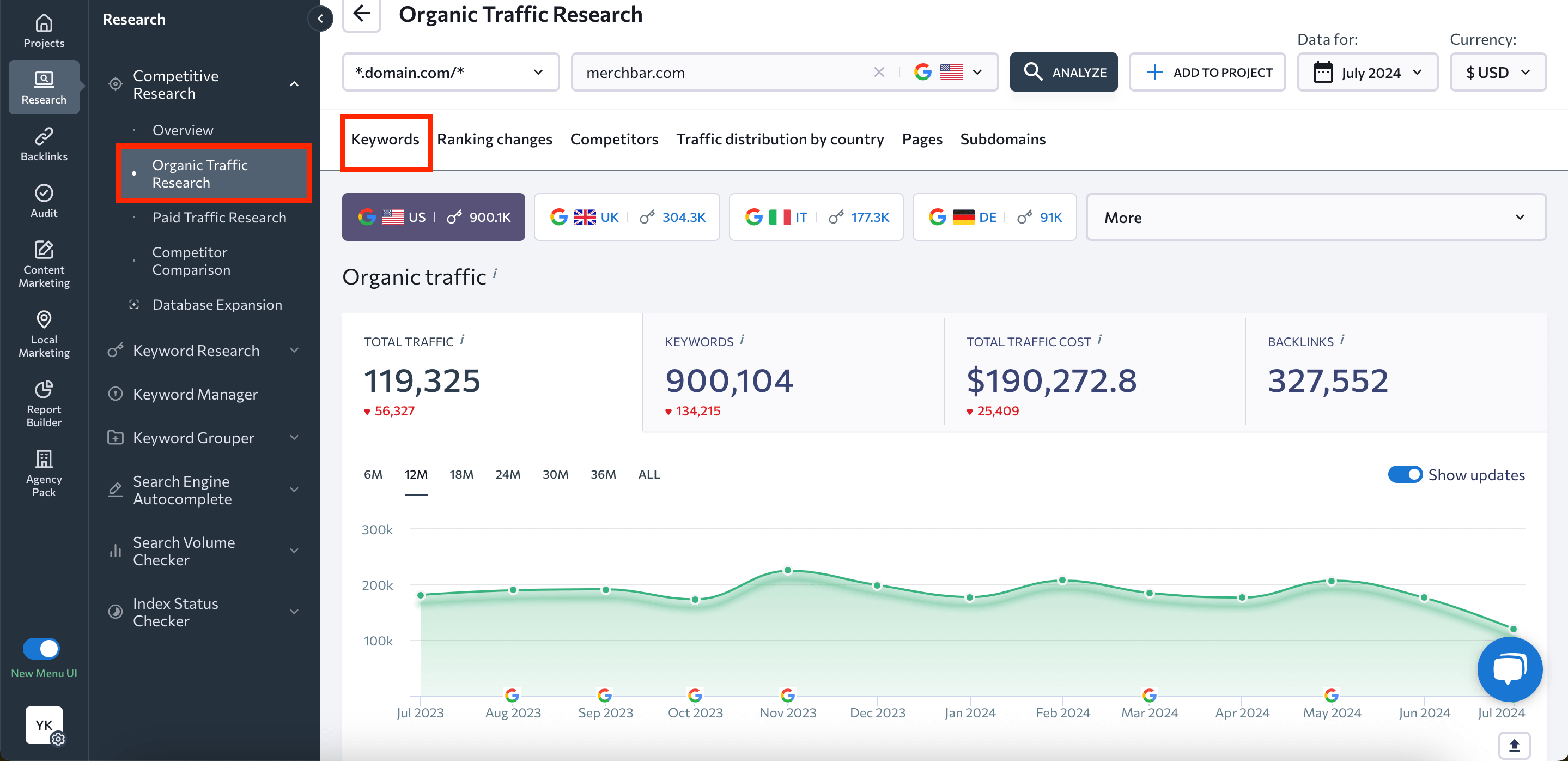The width and height of the screenshot is (1568, 761).
Task: Open the More countries dropdown
Action: tap(1316, 217)
